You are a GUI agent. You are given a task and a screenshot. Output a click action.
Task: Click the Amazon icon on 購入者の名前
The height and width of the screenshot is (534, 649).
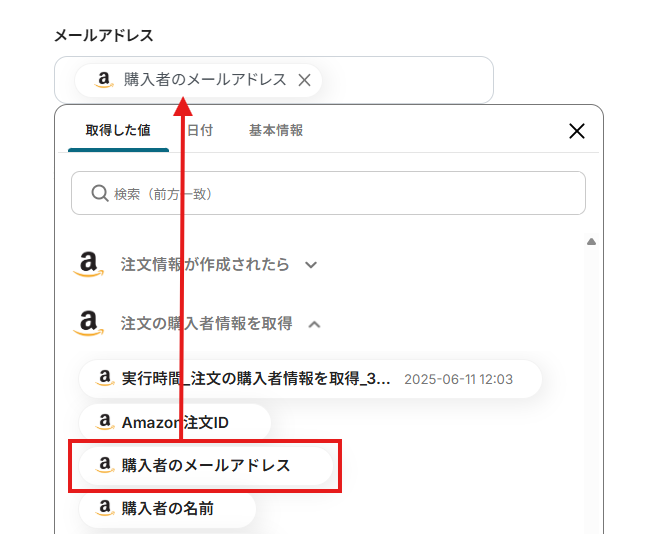pos(104,508)
